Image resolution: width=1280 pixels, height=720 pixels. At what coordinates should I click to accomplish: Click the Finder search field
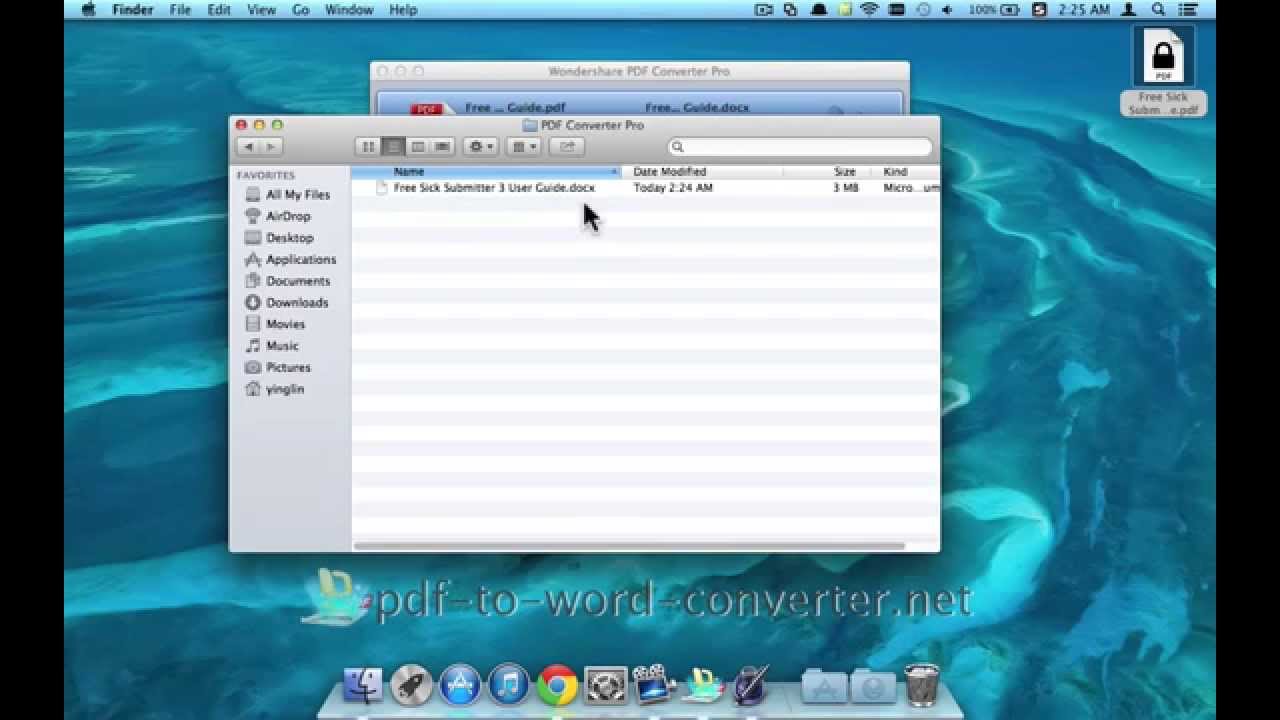[800, 147]
